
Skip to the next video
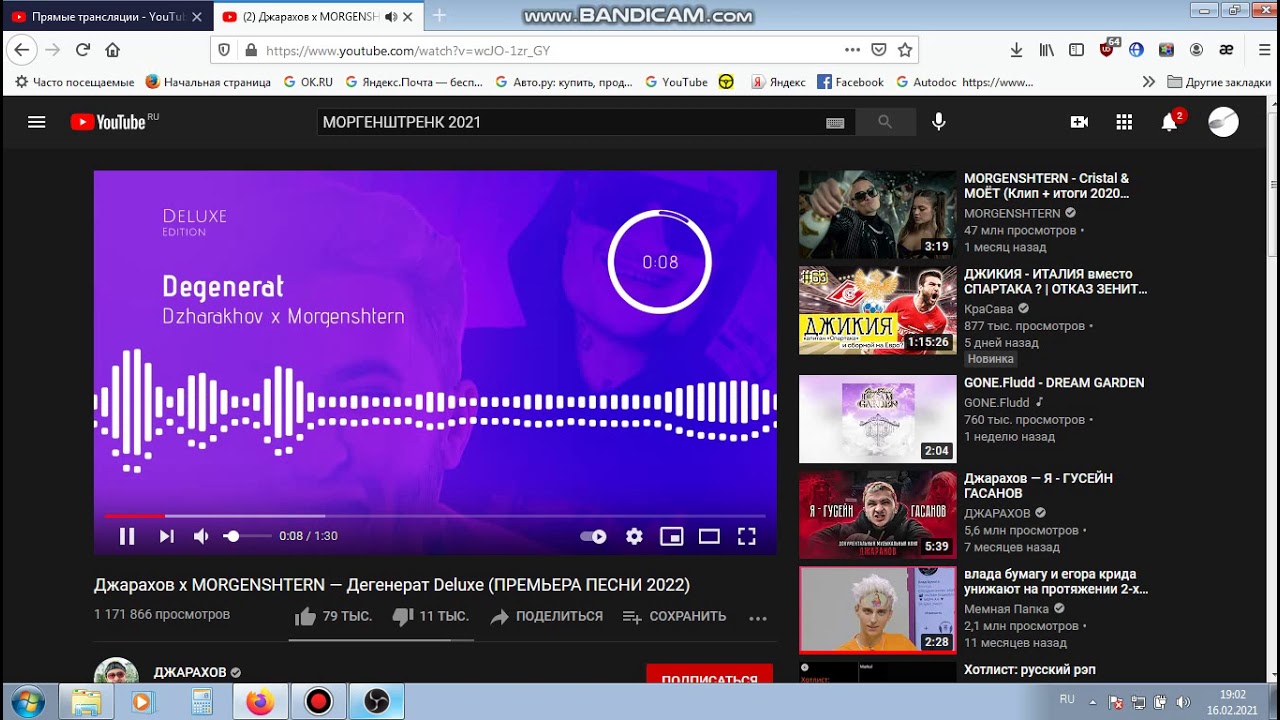click(166, 536)
